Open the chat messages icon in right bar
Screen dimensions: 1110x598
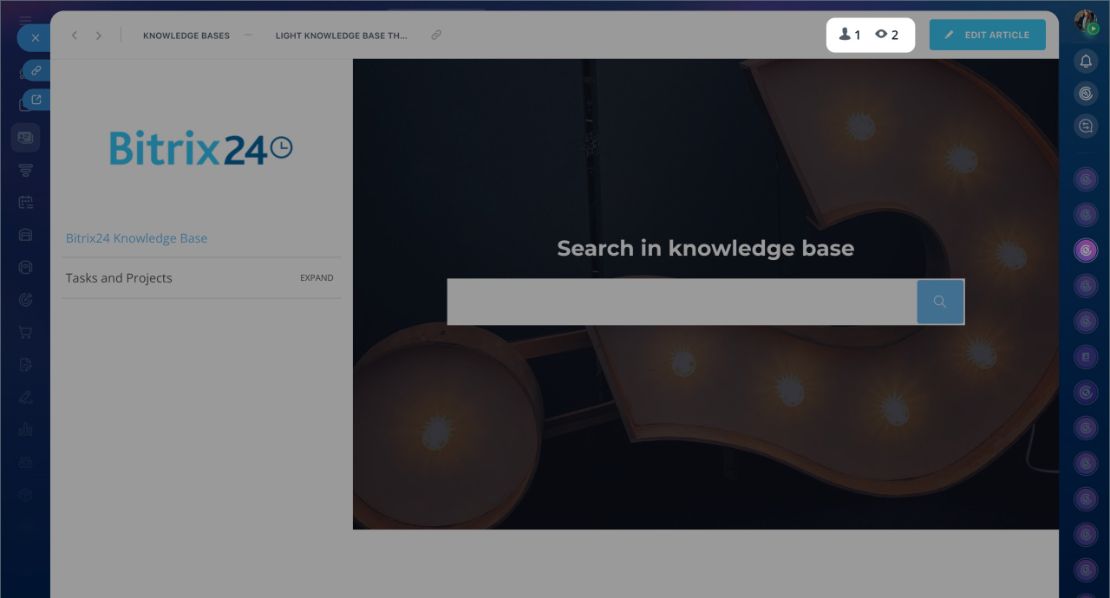coord(1085,127)
